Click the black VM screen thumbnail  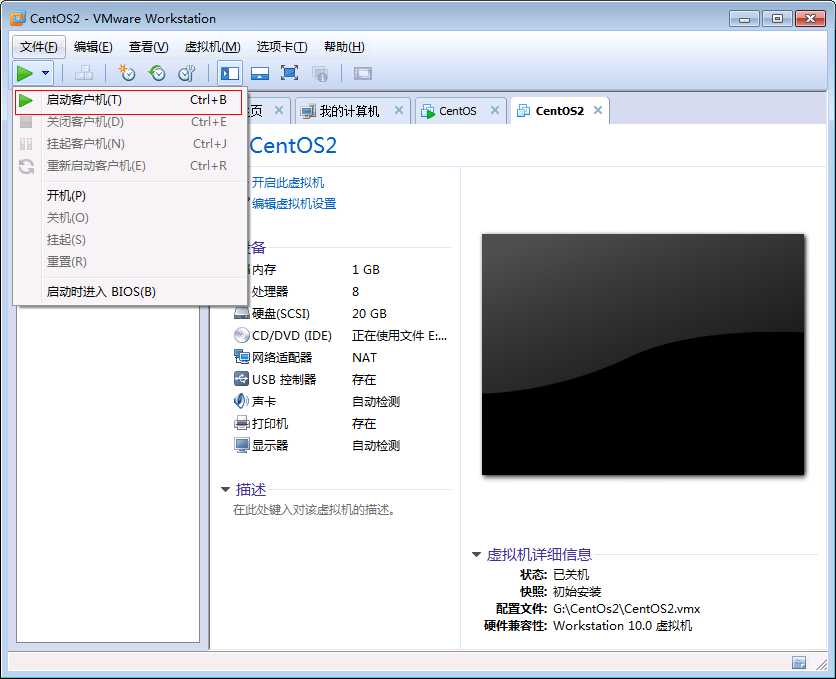pos(643,354)
